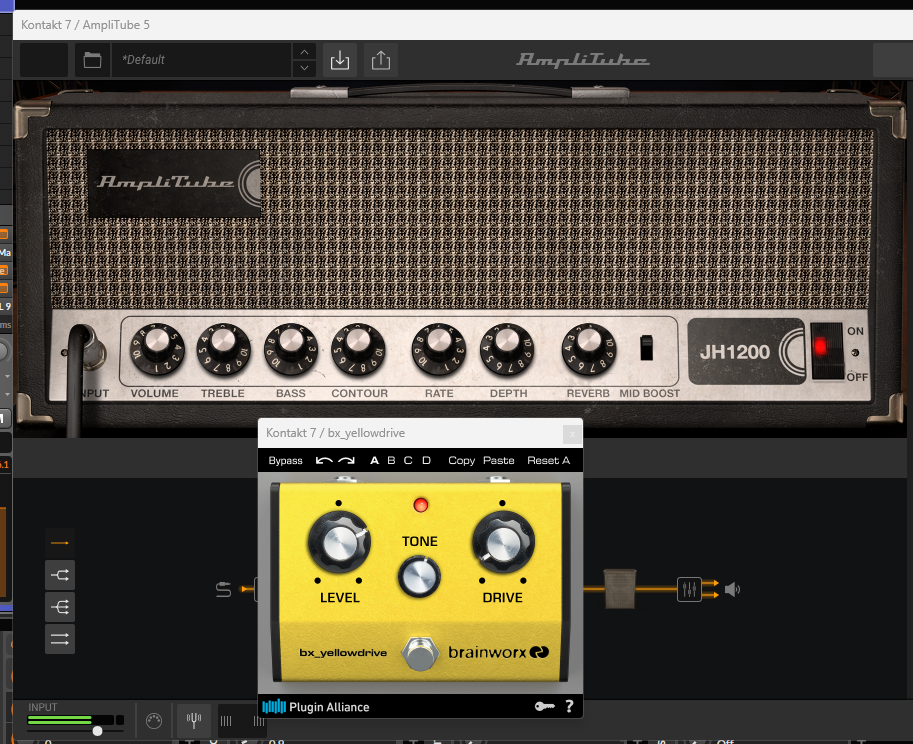
Task: Click Reset A in bx_yellowdrive toolbar
Action: [548, 460]
